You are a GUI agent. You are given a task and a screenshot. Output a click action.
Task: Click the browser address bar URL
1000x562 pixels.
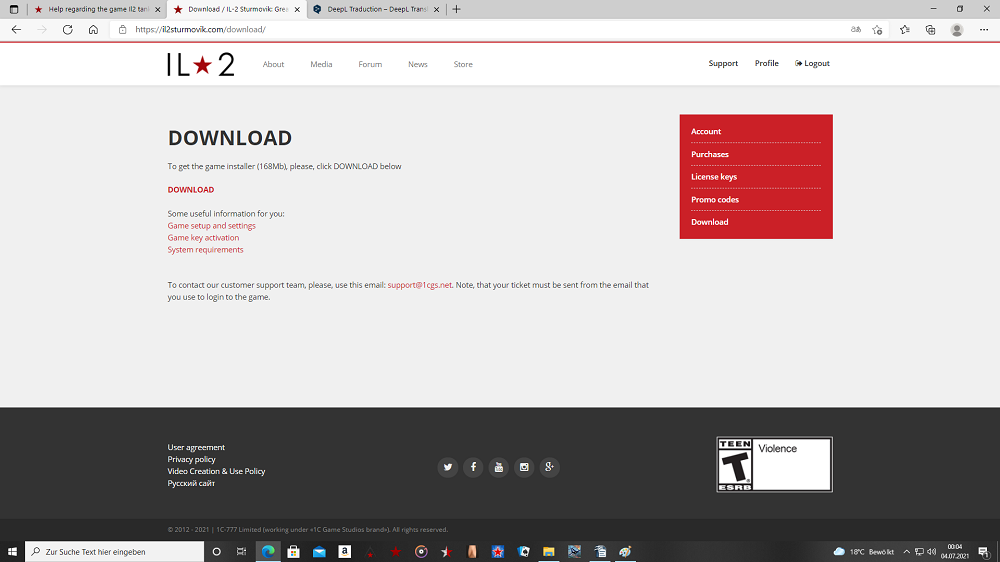pos(200,29)
